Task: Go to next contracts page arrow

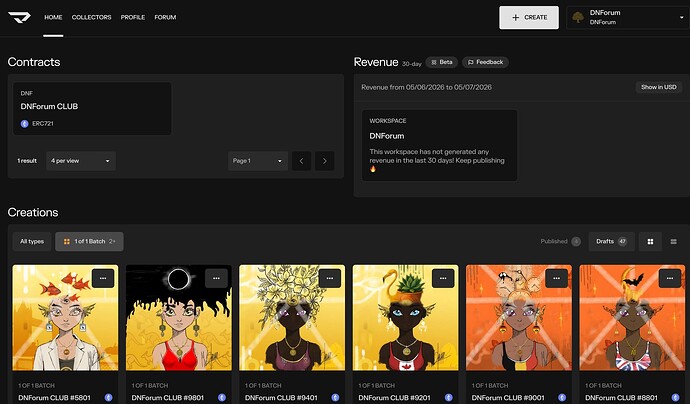Action: click(325, 161)
